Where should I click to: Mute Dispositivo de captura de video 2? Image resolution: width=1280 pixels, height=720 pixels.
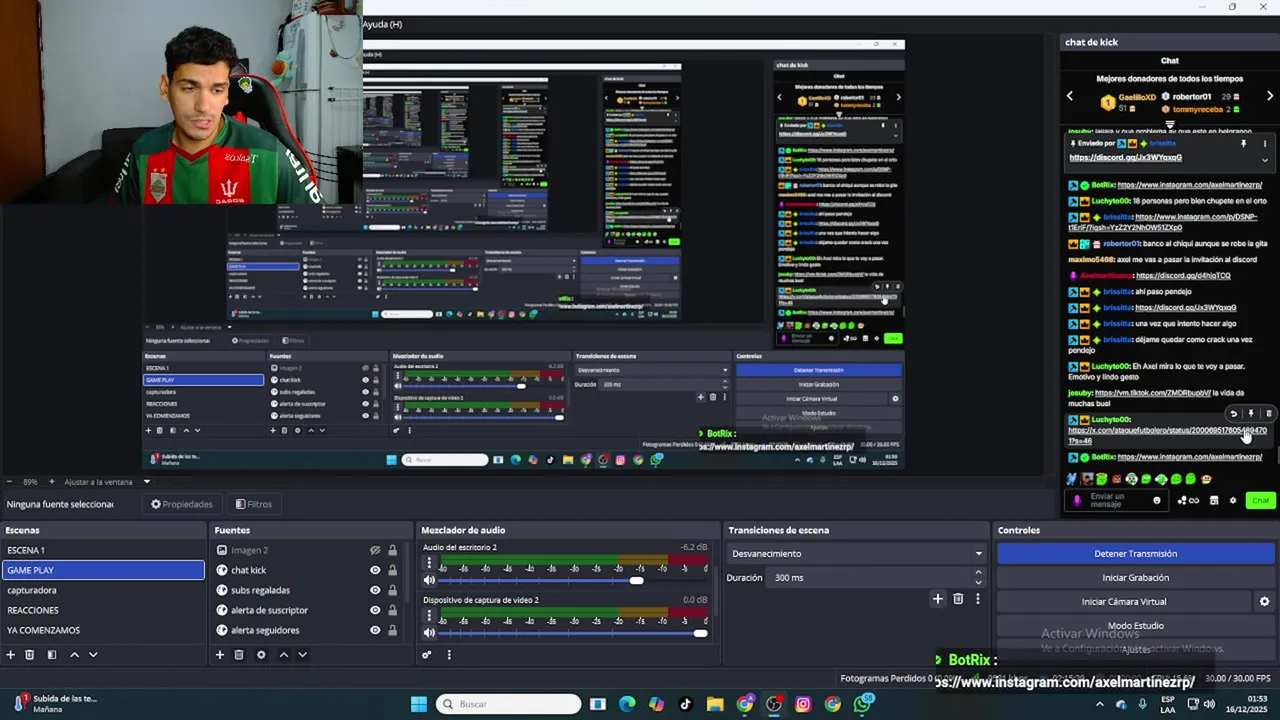(429, 633)
